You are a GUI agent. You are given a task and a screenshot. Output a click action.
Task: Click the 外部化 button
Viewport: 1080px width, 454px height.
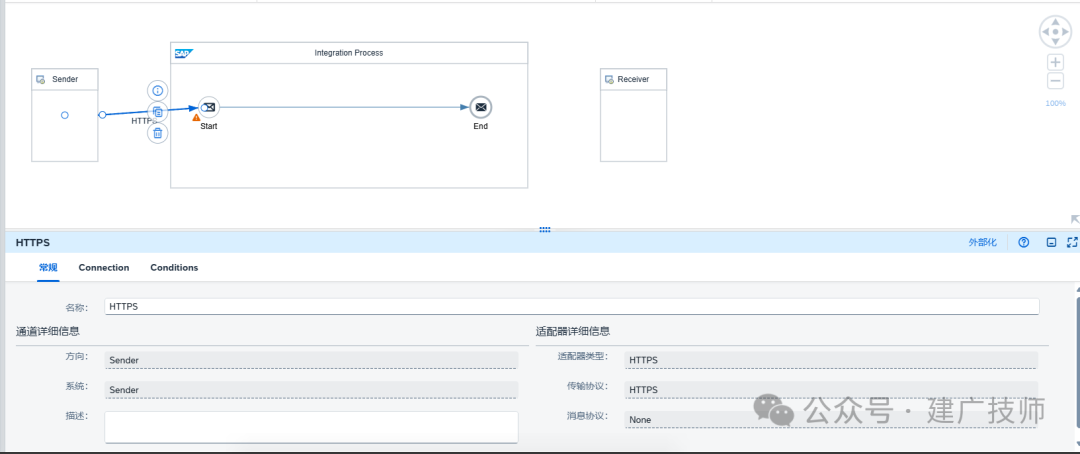tap(982, 243)
